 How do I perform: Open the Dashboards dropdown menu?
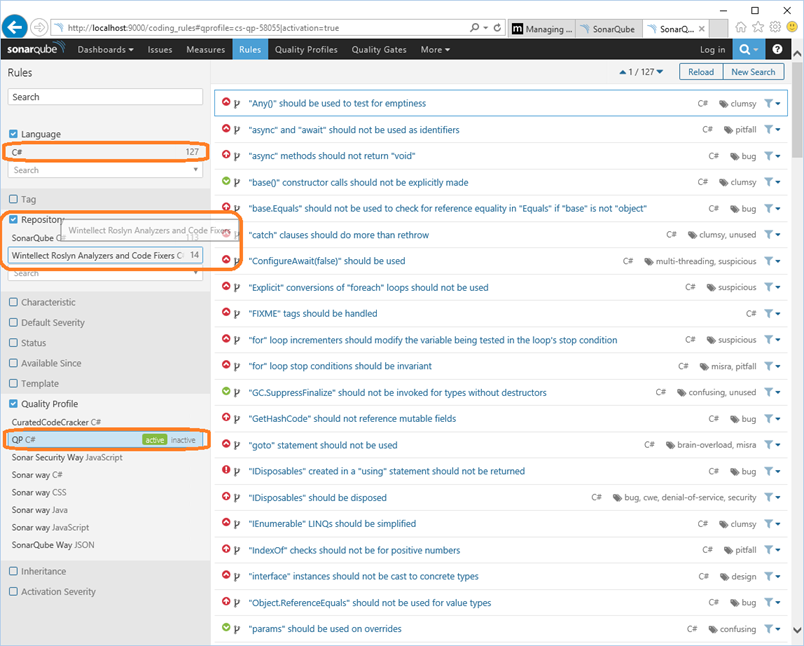point(105,50)
